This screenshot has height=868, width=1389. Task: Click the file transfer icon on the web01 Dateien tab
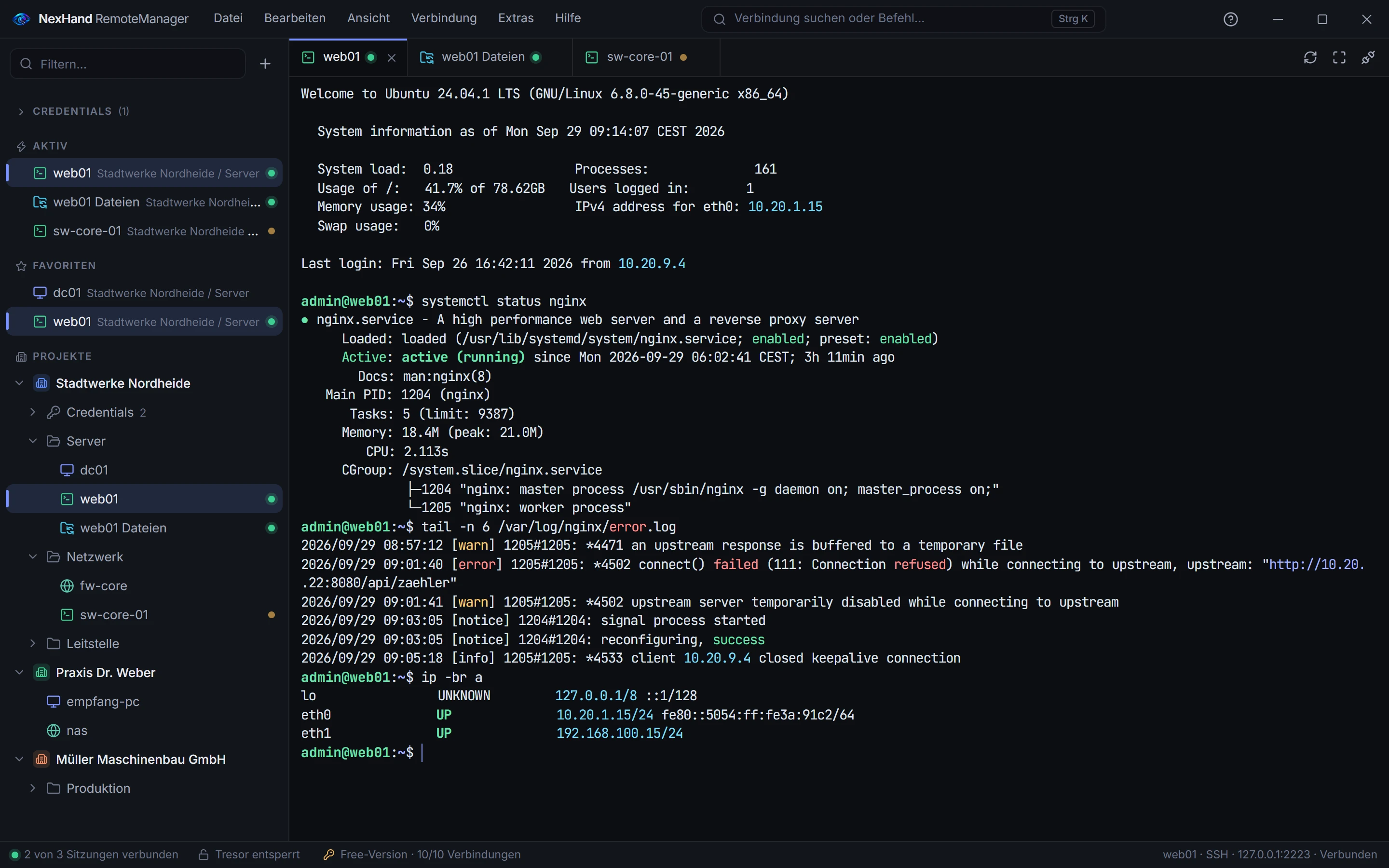tap(426, 57)
